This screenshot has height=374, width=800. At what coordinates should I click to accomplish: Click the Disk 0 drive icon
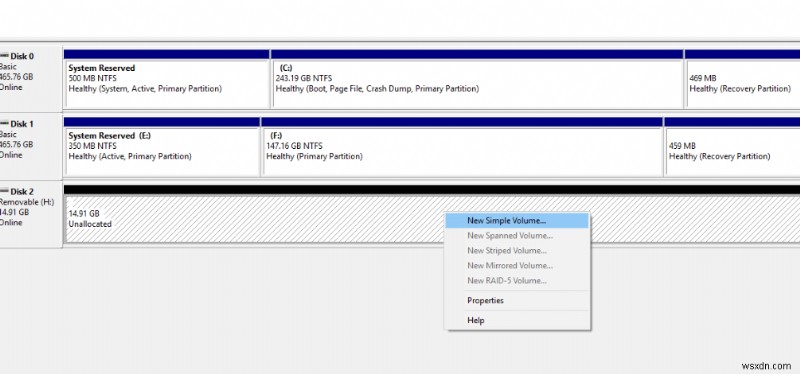tap(4, 56)
